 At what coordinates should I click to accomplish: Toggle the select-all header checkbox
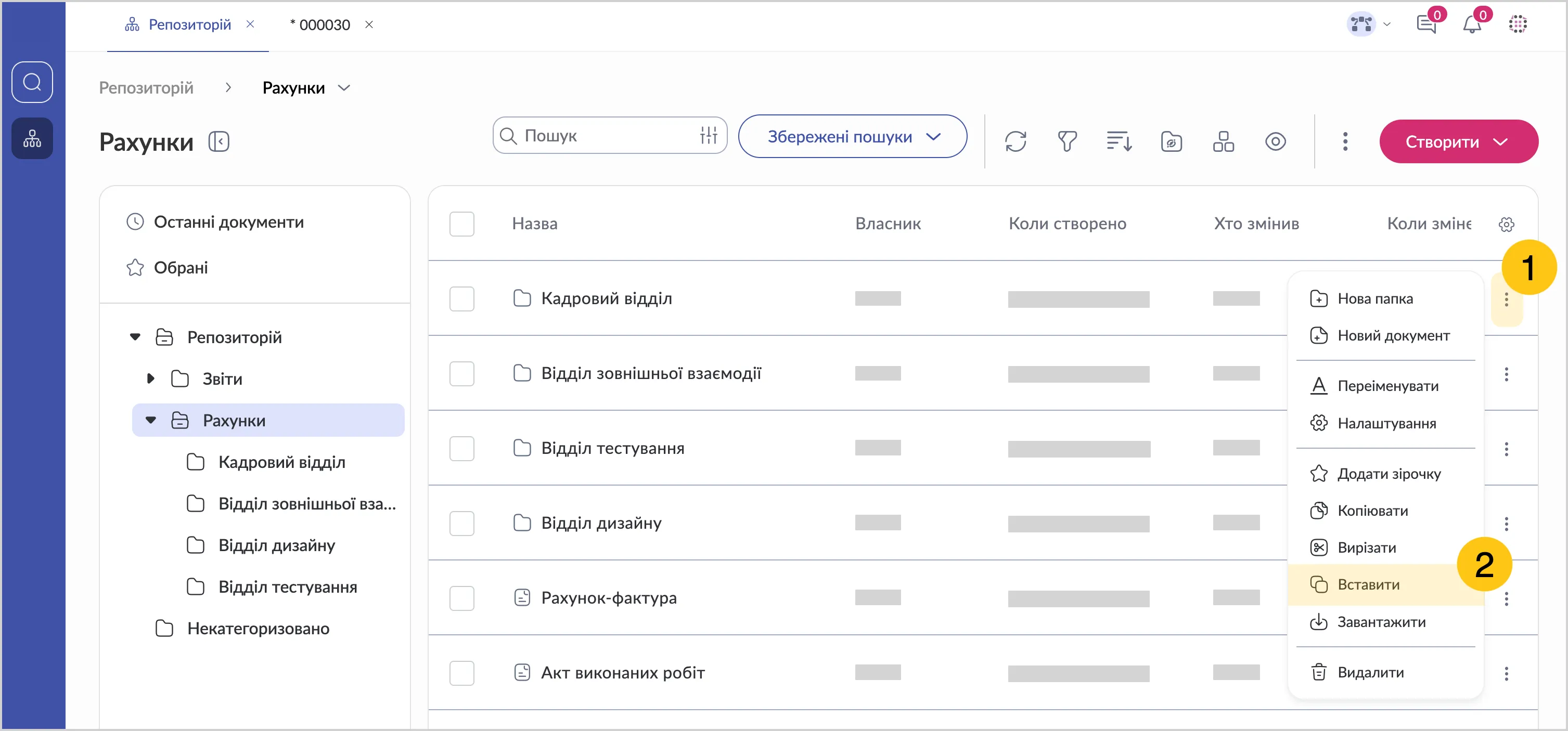click(461, 224)
